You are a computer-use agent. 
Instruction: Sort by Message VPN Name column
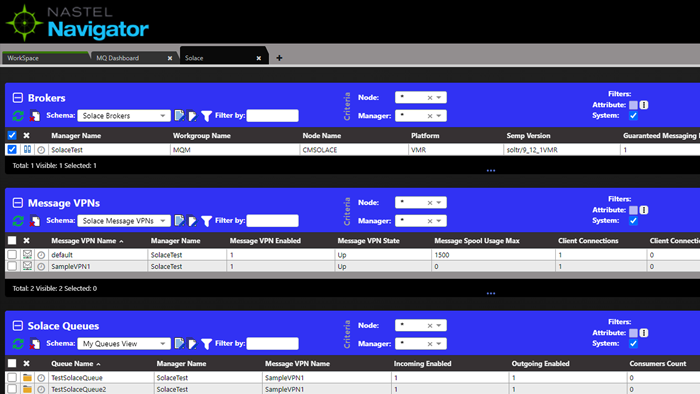[83, 241]
